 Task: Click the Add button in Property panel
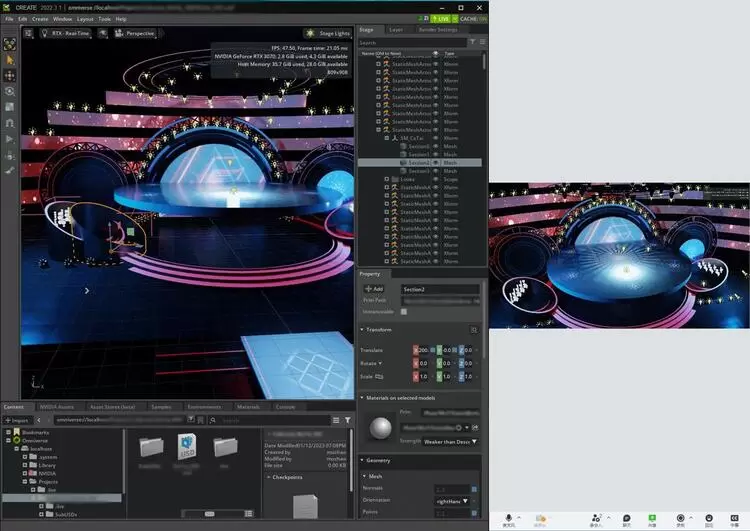[375, 288]
